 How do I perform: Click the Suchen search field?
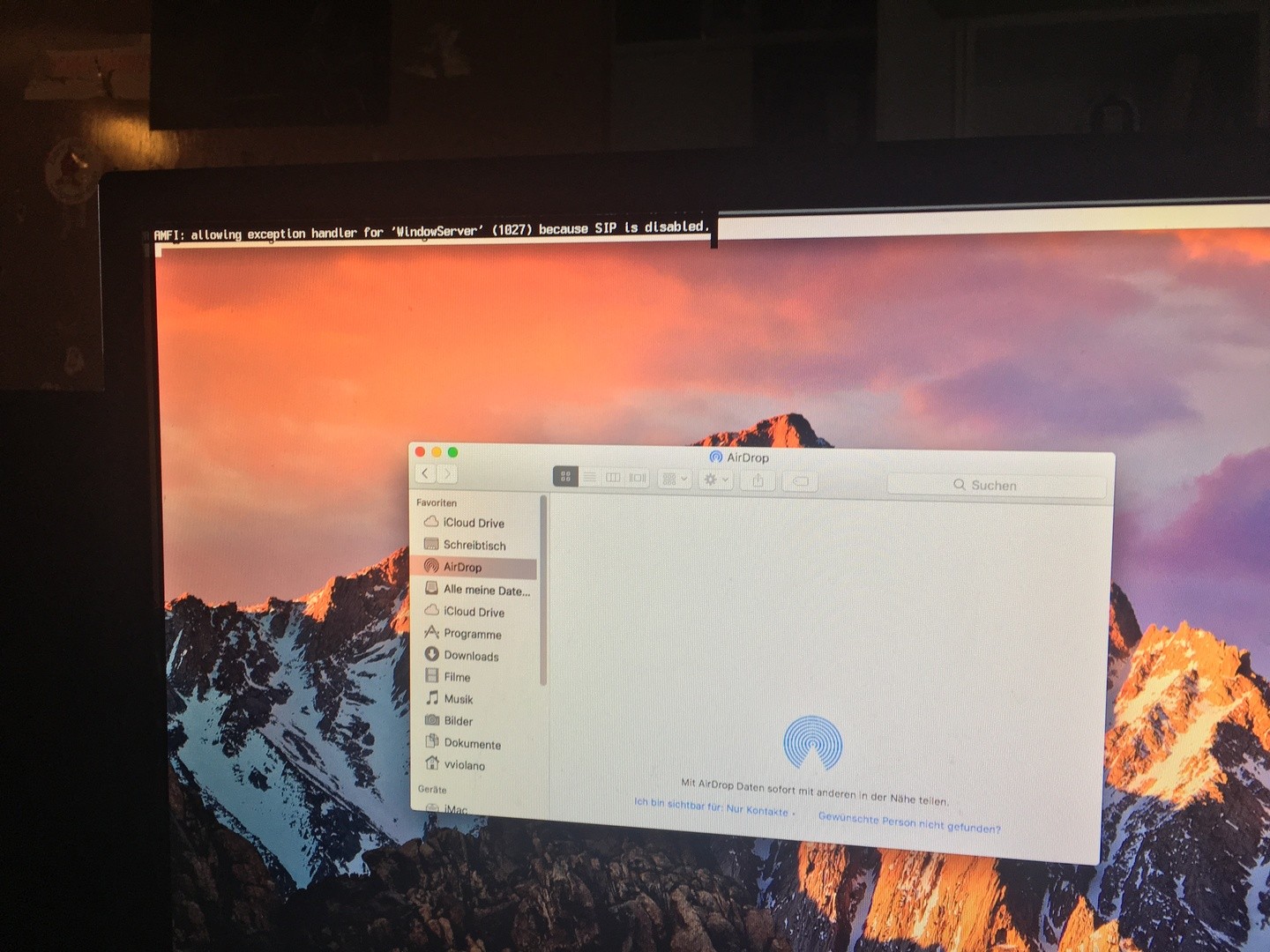pyautogui.click(x=996, y=485)
